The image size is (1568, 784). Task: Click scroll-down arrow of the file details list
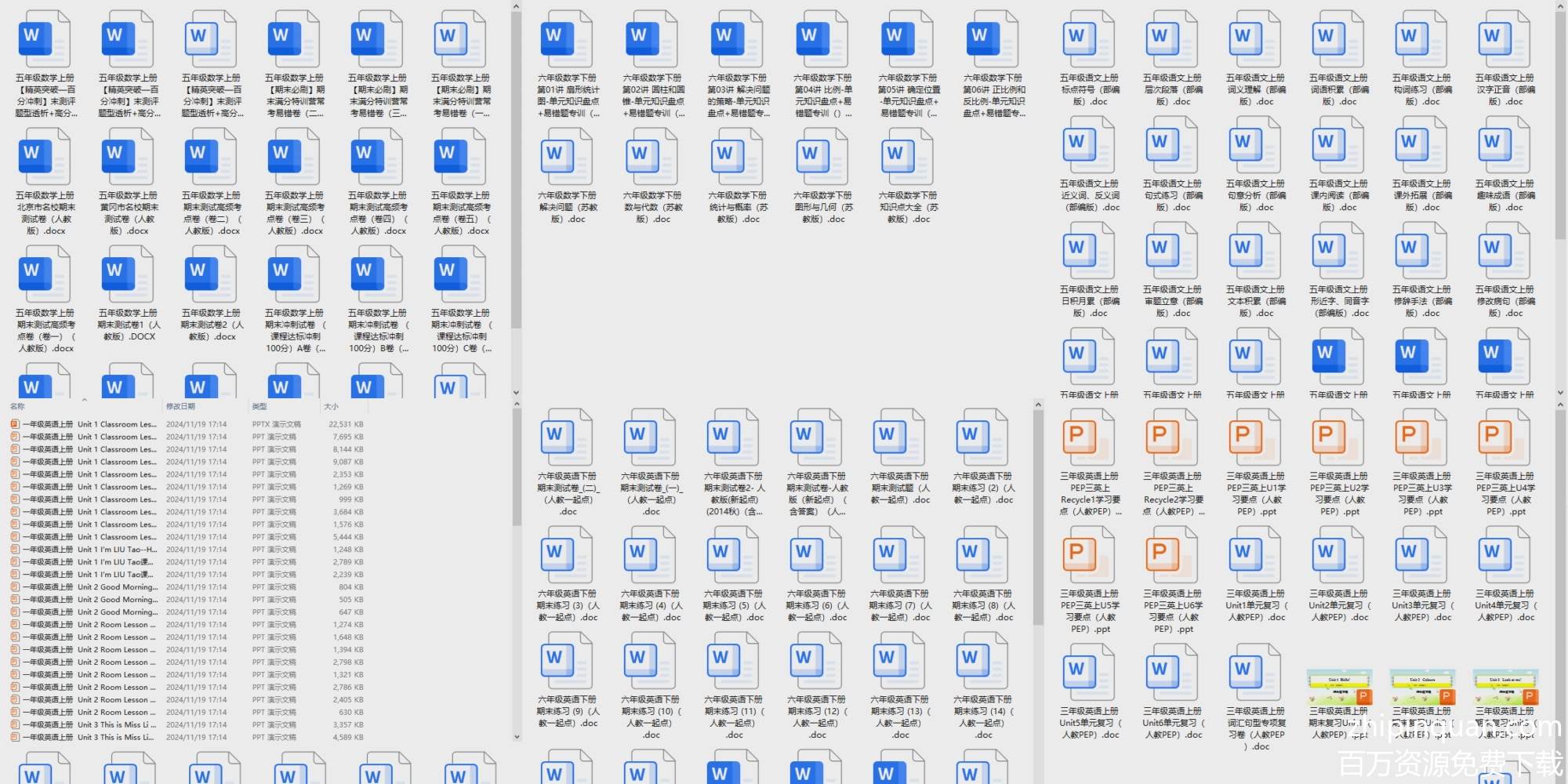click(x=516, y=737)
